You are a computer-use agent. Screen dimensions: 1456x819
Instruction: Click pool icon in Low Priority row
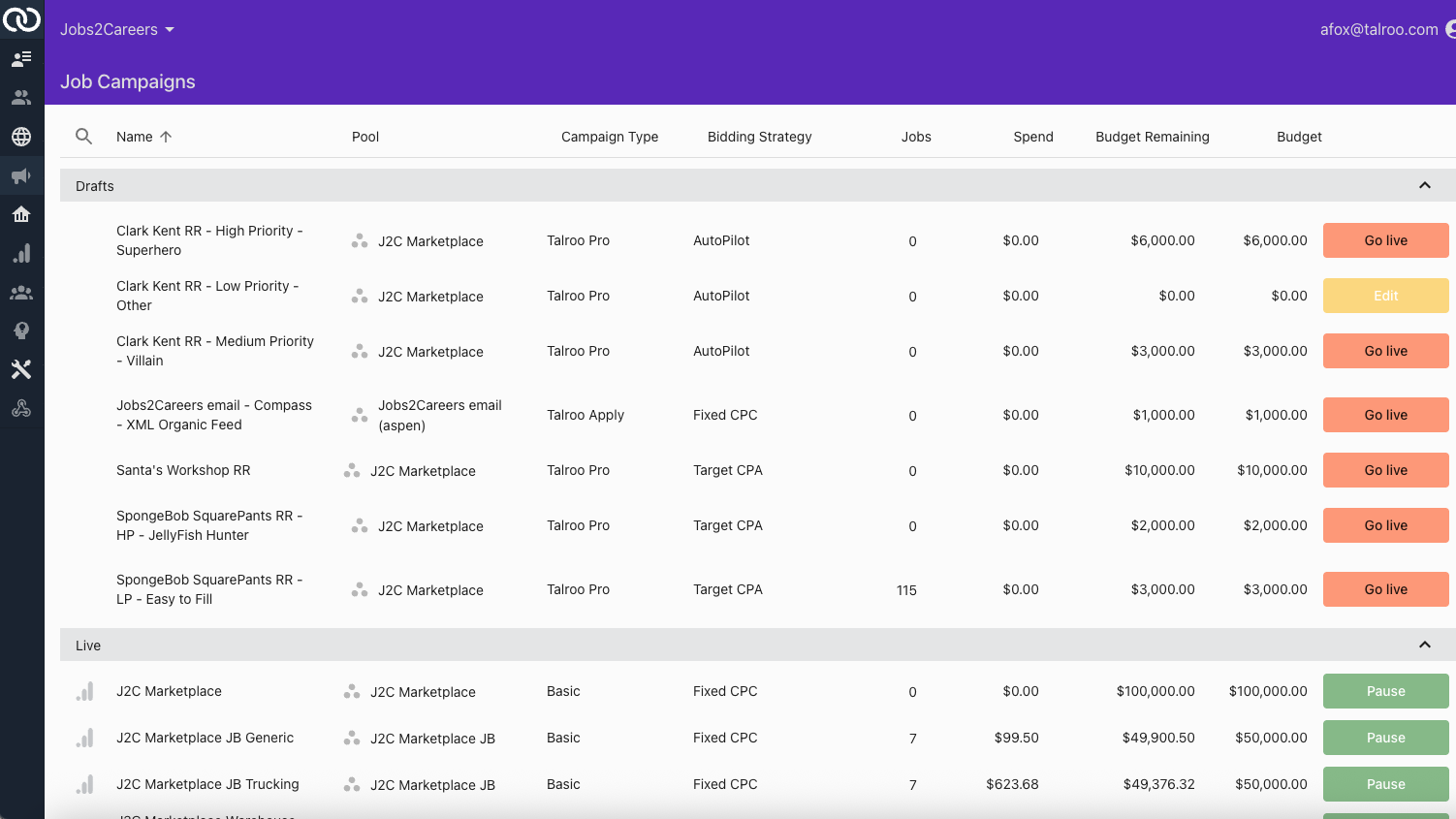(x=360, y=296)
